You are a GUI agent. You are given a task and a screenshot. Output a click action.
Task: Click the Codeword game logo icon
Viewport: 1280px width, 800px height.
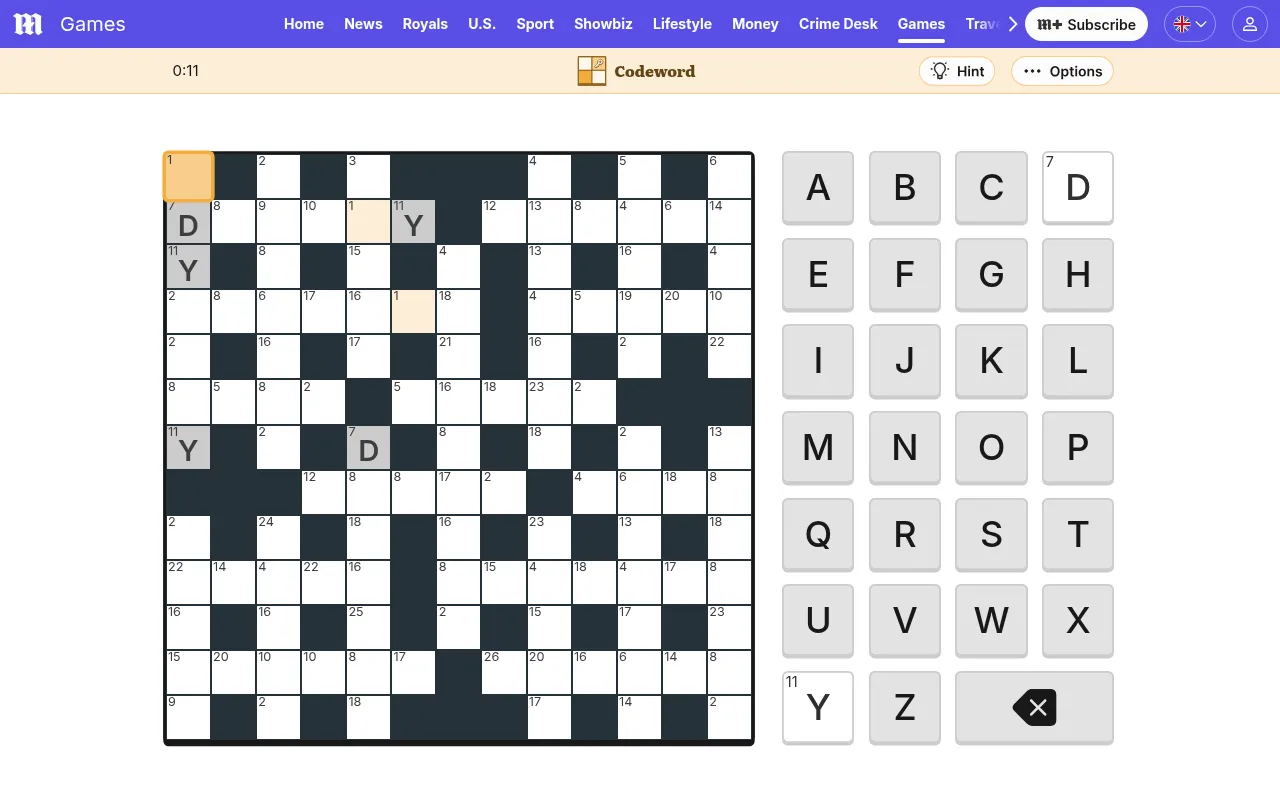(592, 71)
